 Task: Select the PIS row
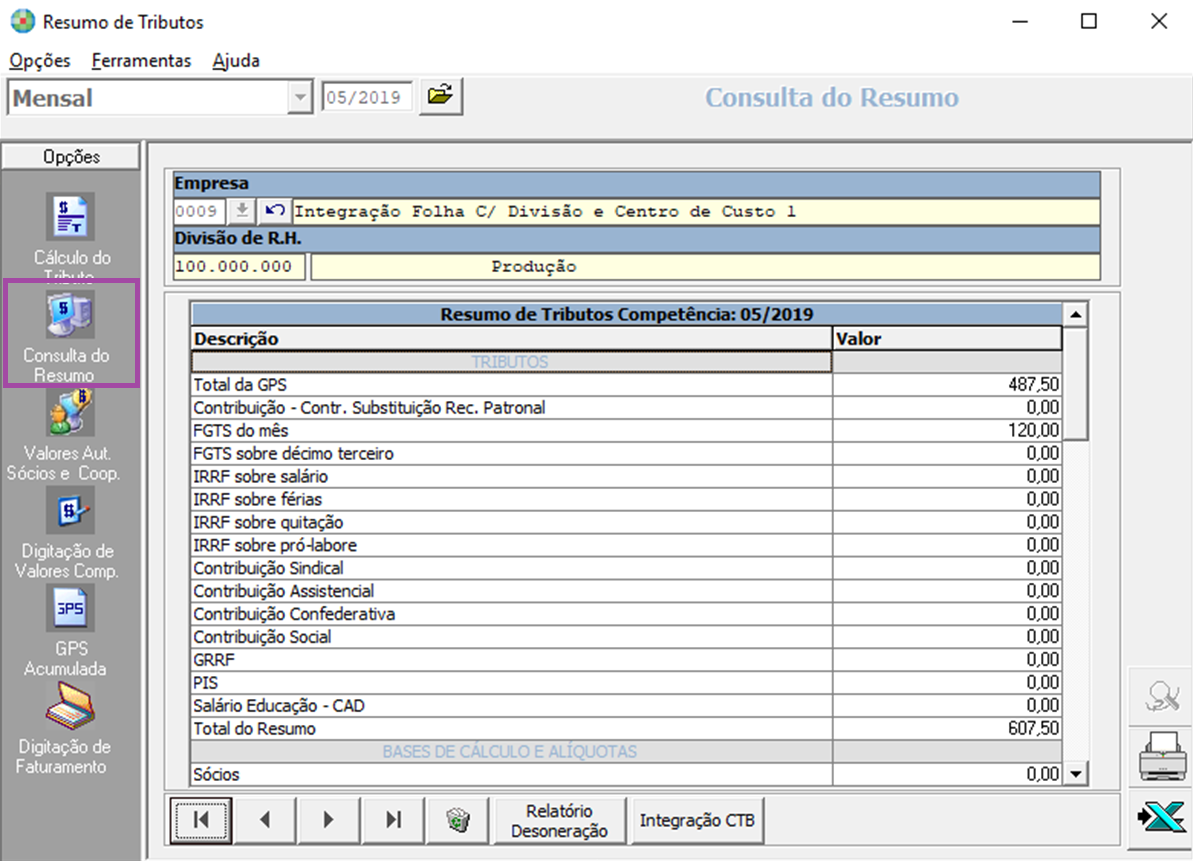click(x=625, y=682)
